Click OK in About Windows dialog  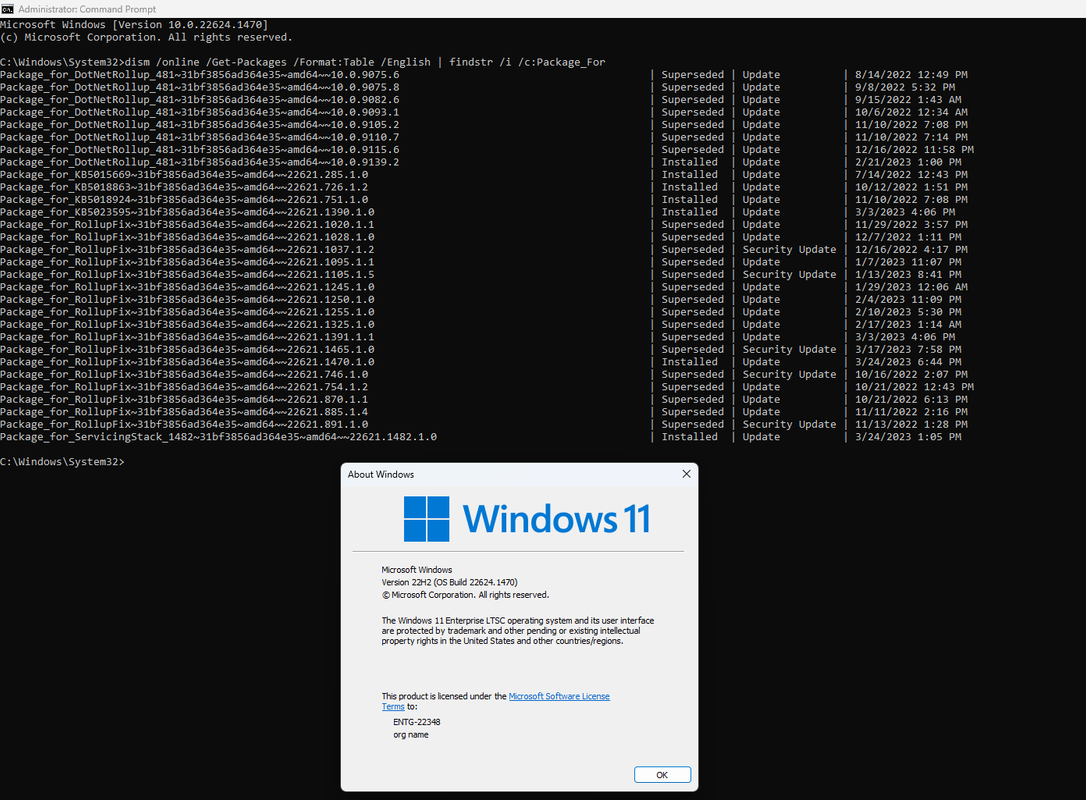662,774
